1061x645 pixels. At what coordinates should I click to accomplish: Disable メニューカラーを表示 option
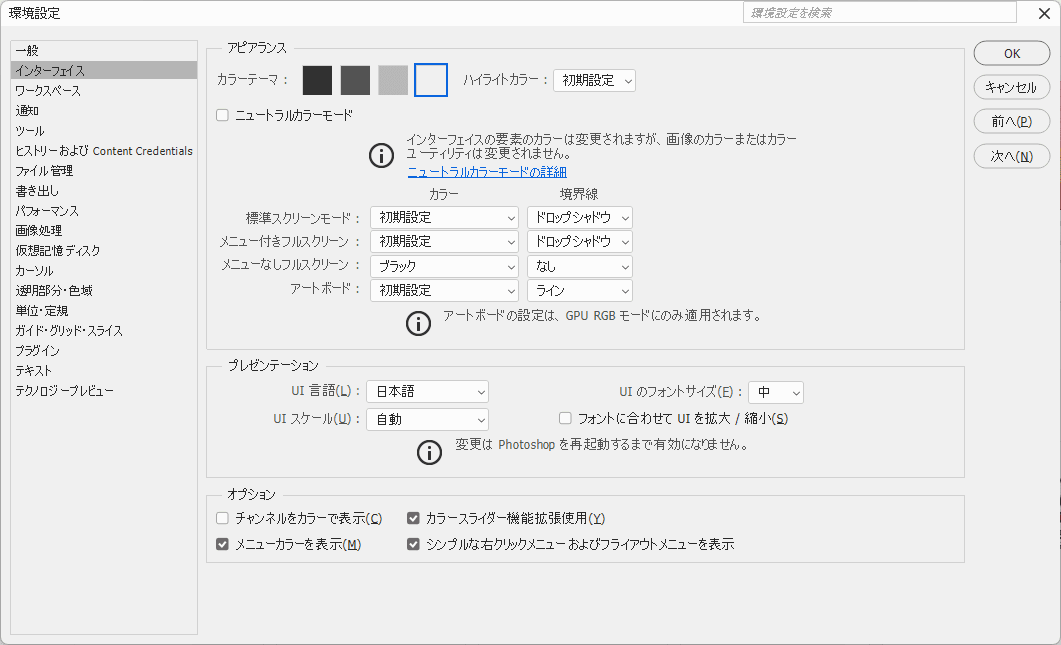pyautogui.click(x=221, y=544)
